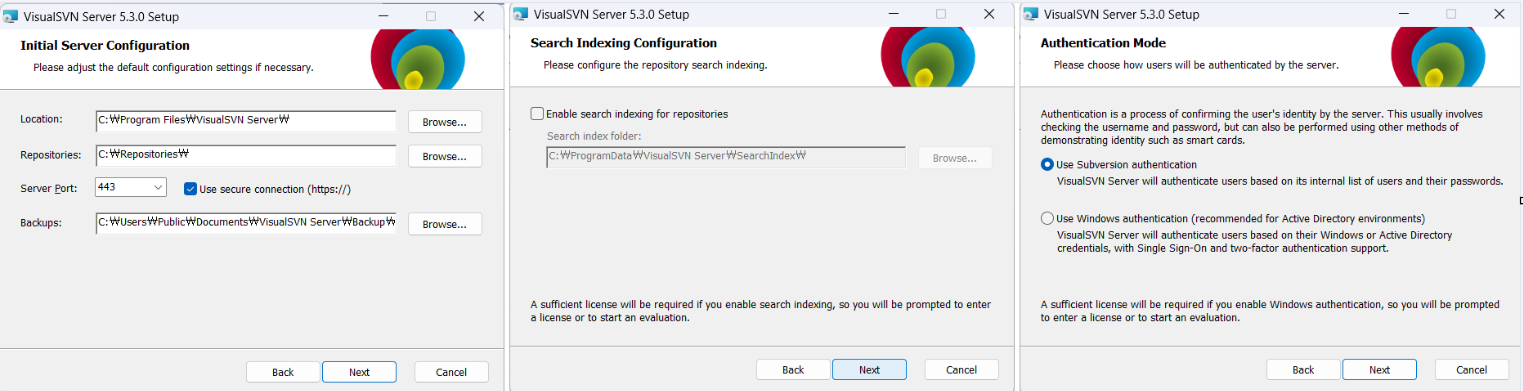Click Back in Search Indexing Configuration window
The image size is (1523, 391).
click(793, 370)
